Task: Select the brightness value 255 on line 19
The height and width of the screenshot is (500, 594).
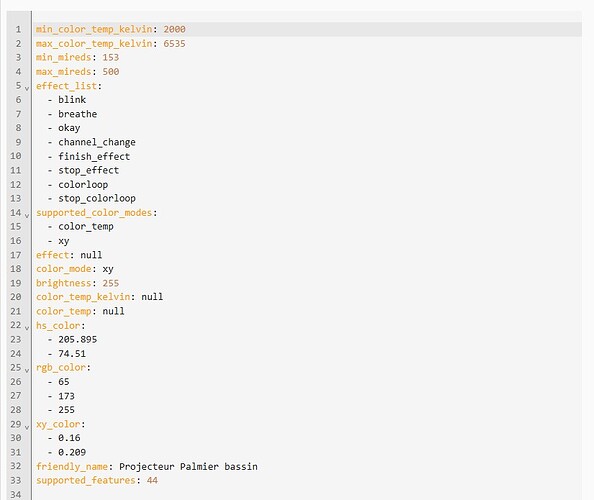Action: [x=111, y=284]
